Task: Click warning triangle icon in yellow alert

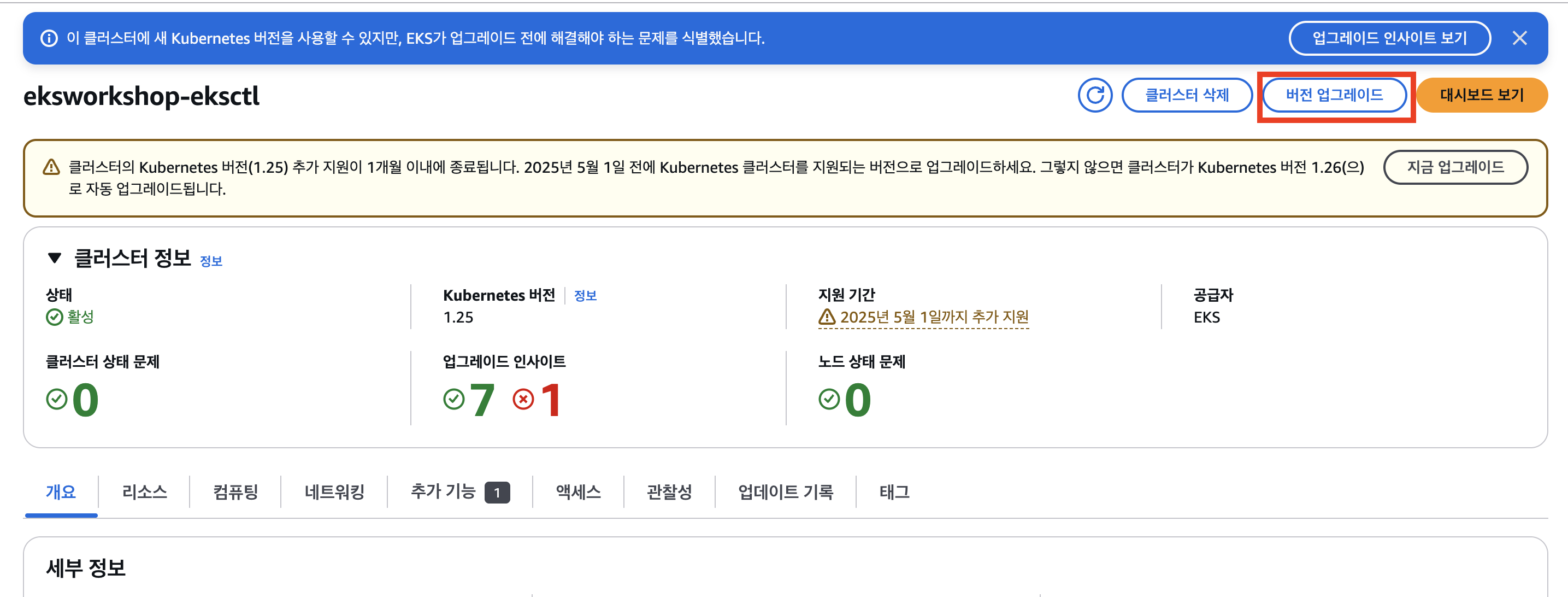Action: tap(51, 167)
